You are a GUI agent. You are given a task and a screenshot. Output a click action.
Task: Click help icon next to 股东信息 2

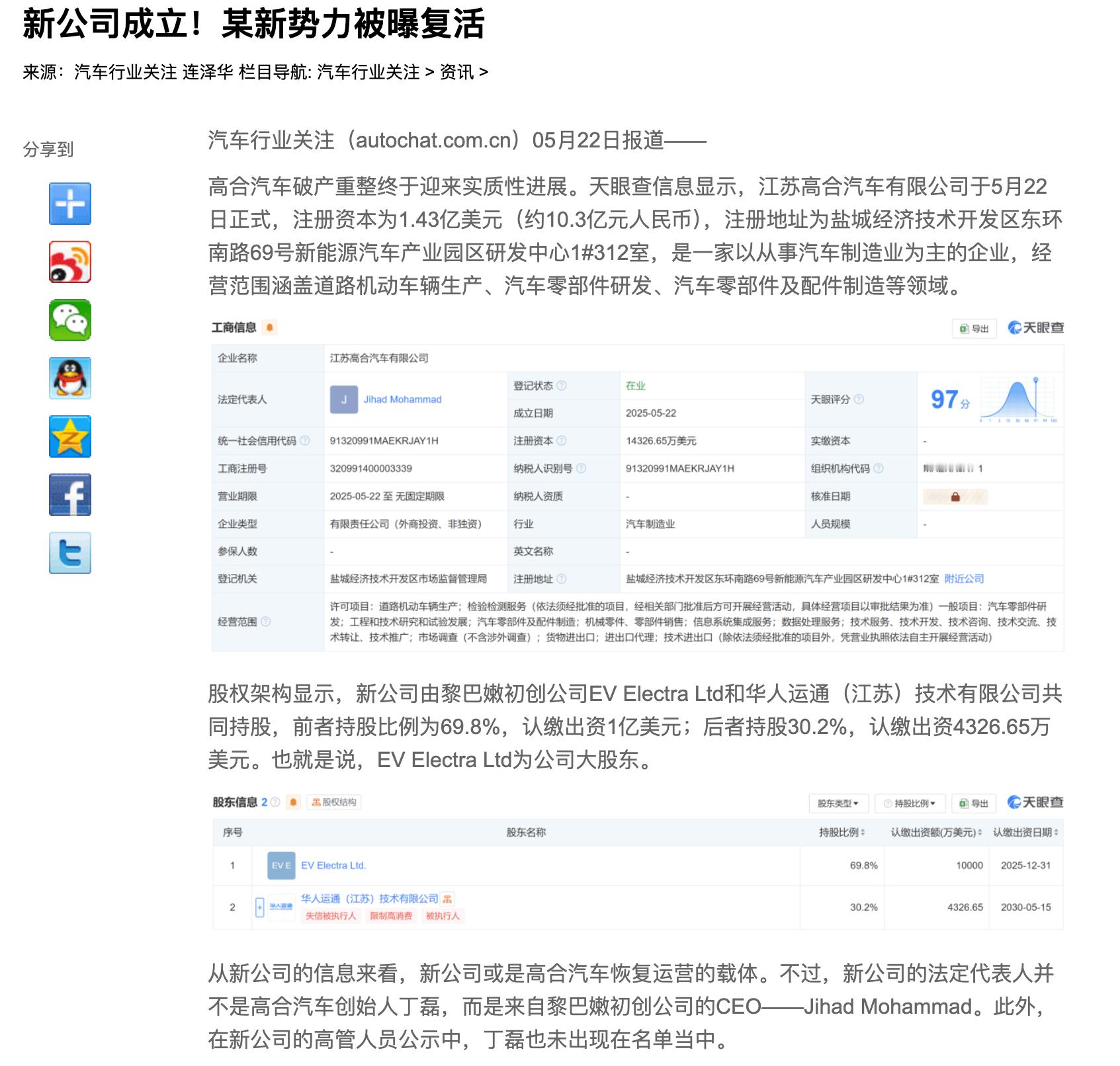coord(275,802)
